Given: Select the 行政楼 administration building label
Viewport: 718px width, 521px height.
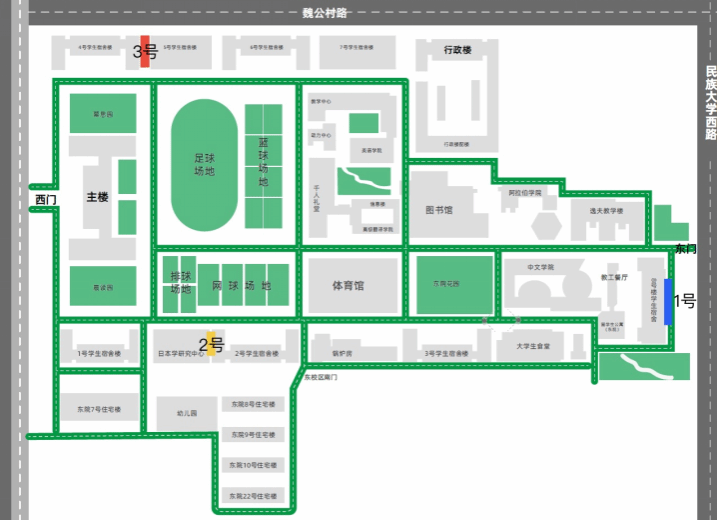Looking at the screenshot, I should (x=457, y=48).
